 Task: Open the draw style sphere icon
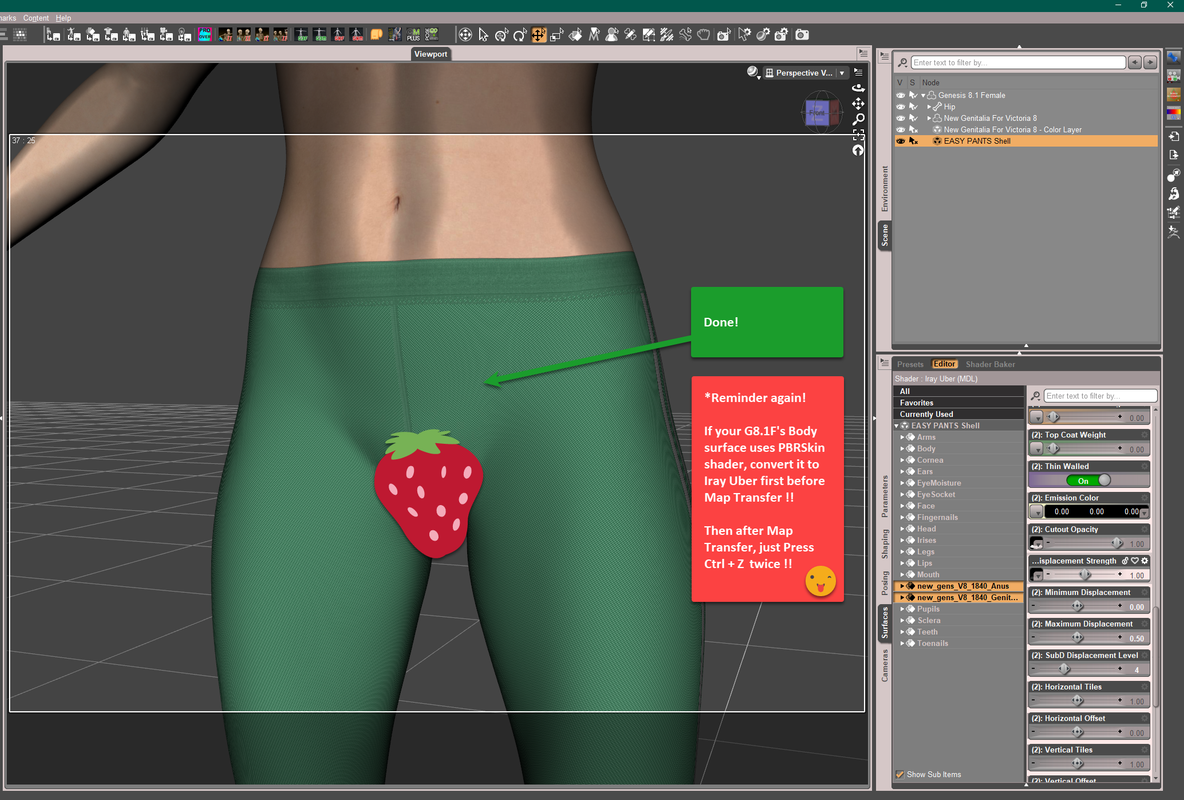753,73
